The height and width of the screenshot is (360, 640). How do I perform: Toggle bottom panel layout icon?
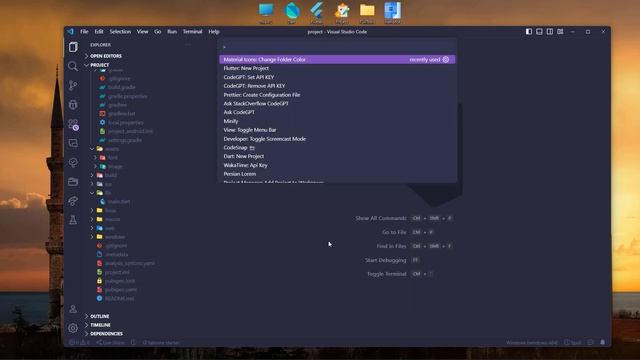(x=539, y=31)
